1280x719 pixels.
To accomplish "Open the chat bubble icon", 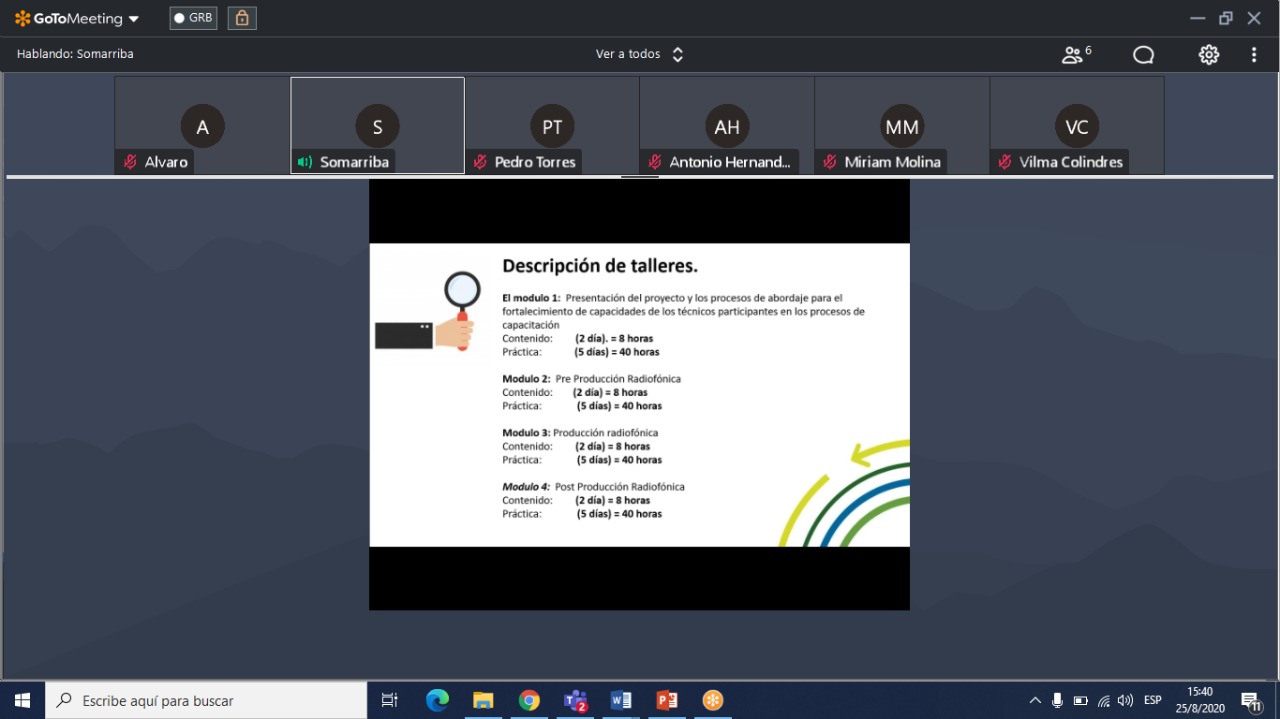I will (x=1143, y=55).
